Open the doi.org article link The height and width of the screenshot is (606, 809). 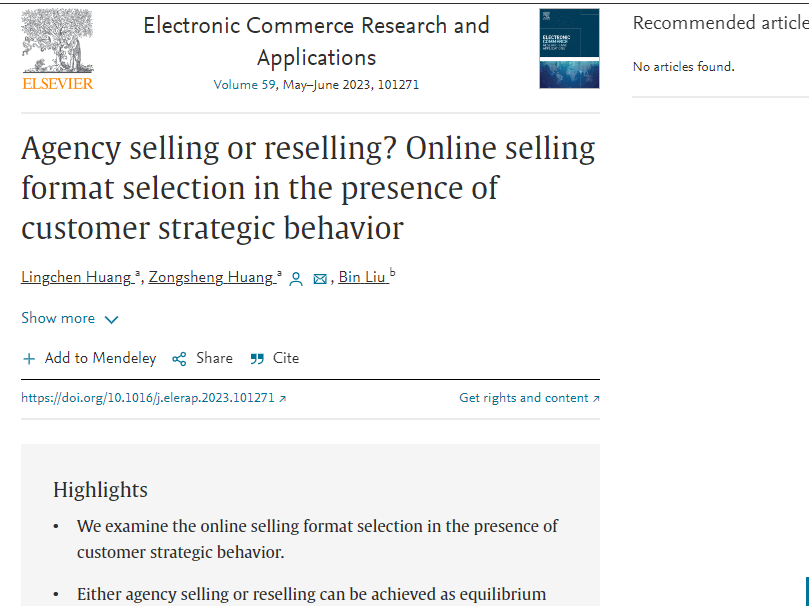(x=148, y=398)
